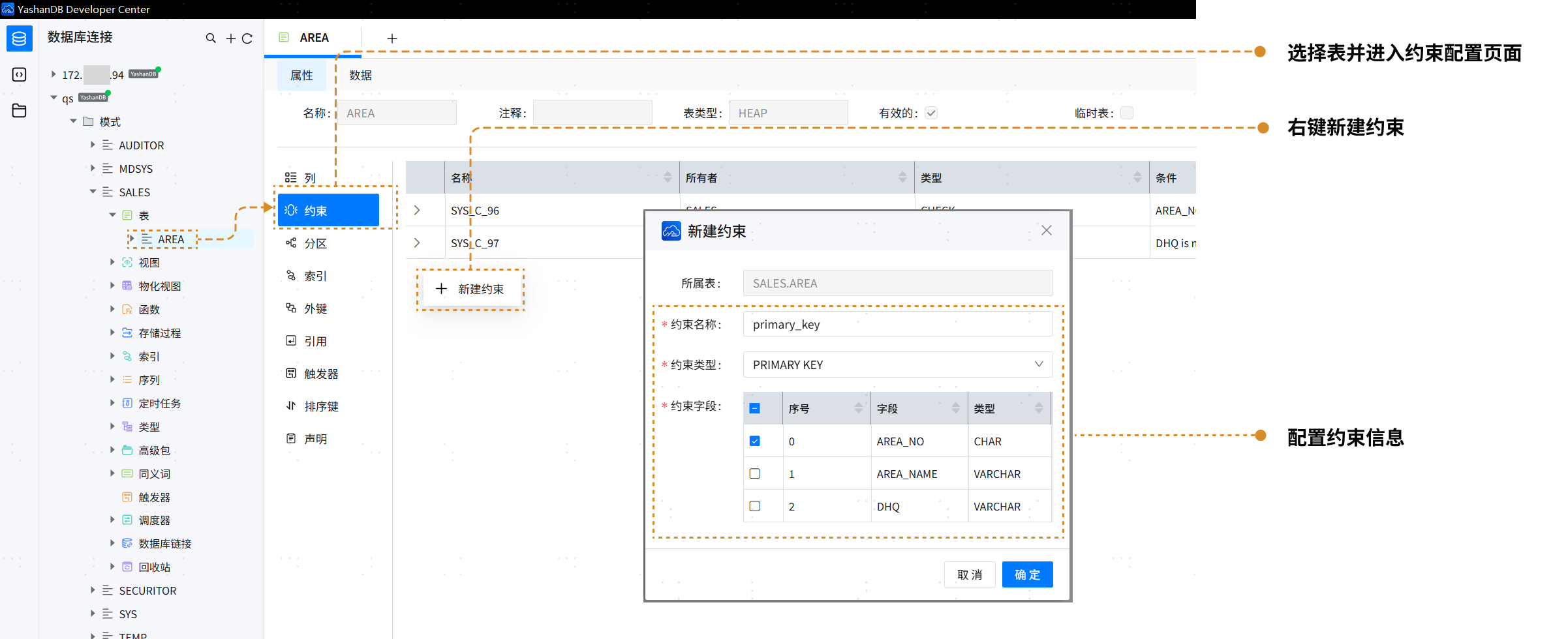This screenshot has width=1568, height=639.
Task: Refresh the database connections list
Action: pos(247,38)
